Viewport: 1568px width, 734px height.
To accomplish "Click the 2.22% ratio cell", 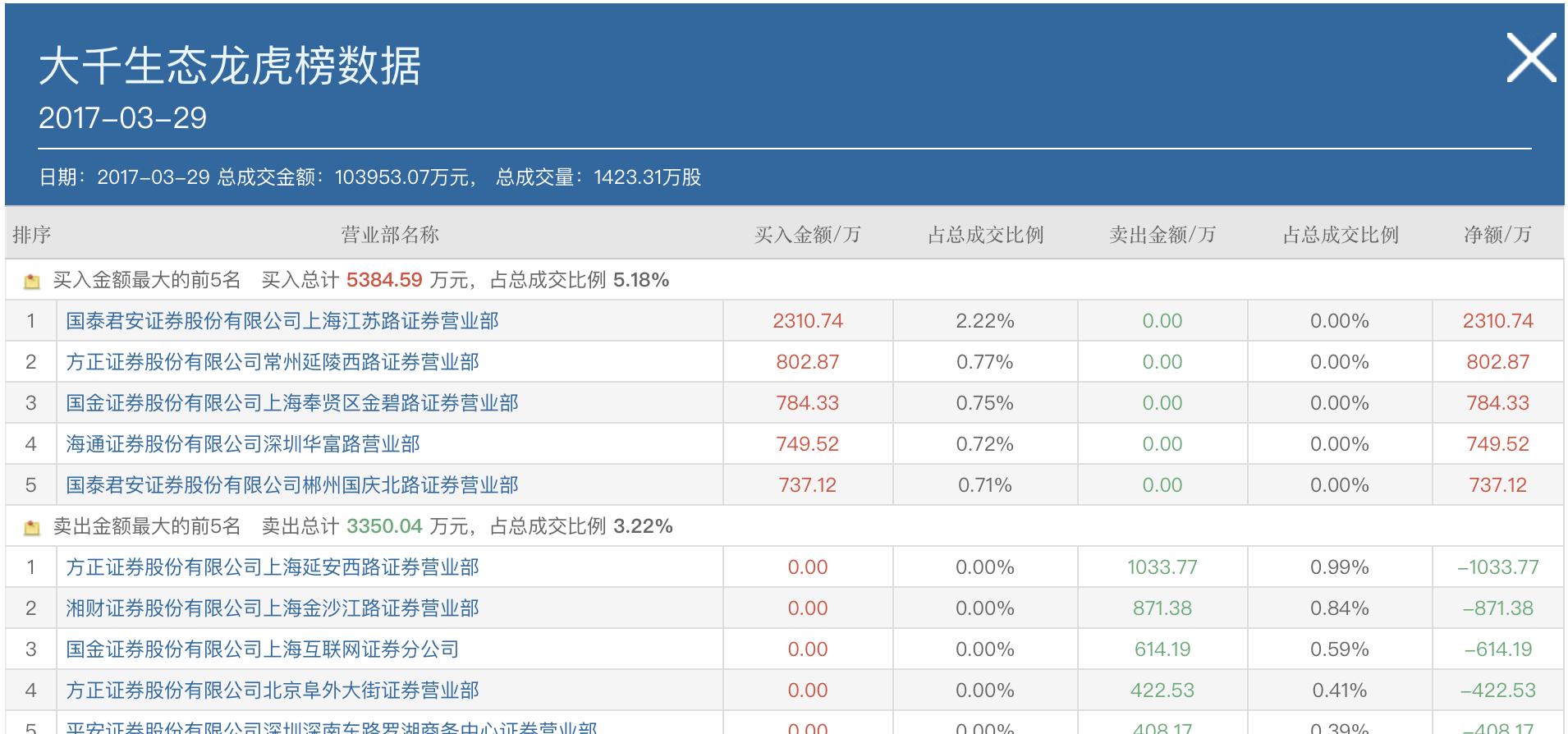I will click(985, 321).
